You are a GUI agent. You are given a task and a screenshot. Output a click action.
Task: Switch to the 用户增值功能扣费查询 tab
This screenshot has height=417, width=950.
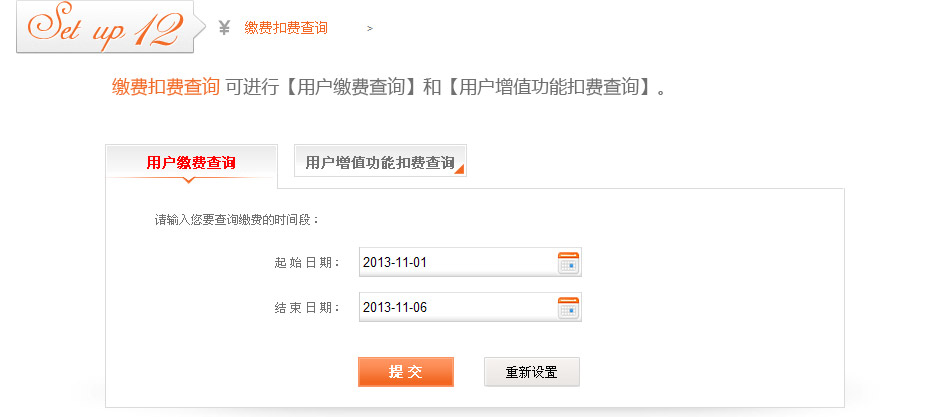tap(379, 162)
